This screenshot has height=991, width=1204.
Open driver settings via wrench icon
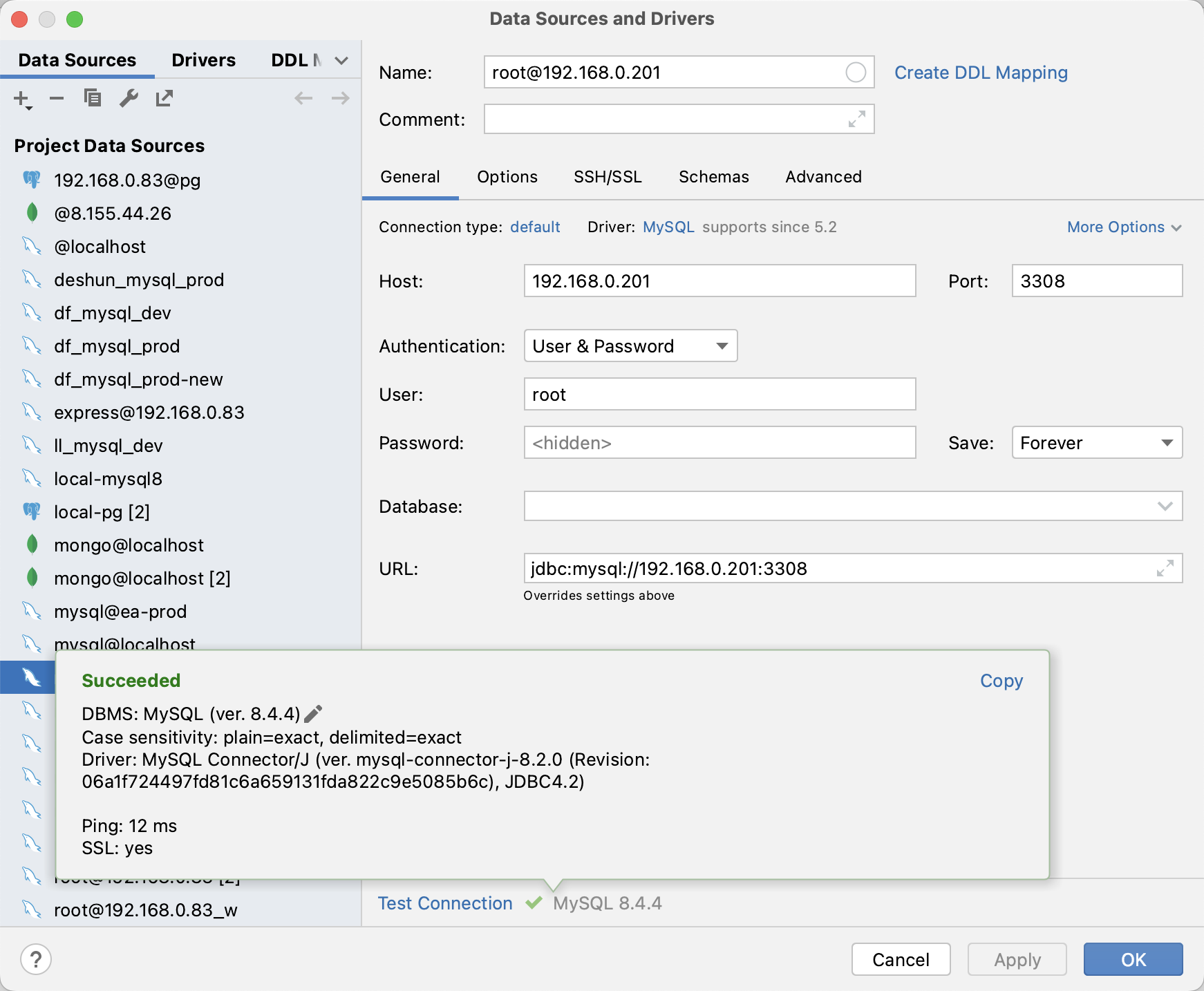pos(129,99)
